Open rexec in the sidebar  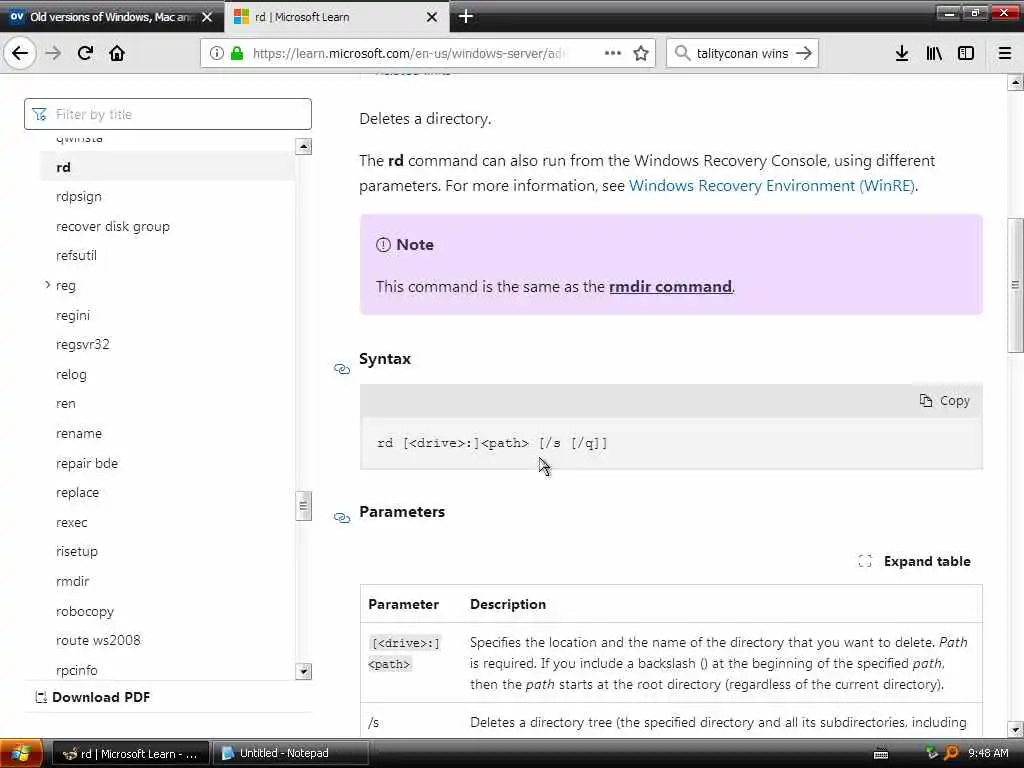pos(72,522)
